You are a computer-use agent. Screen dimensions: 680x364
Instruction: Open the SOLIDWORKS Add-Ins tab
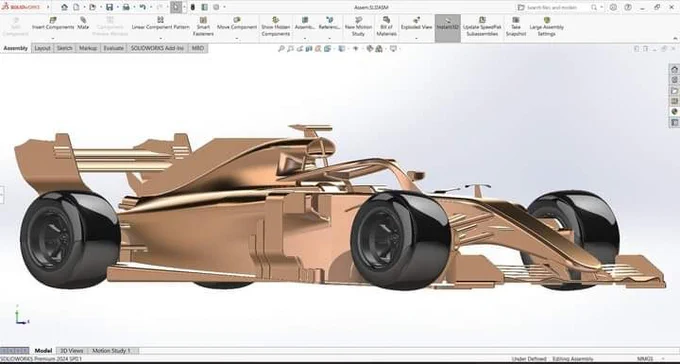[157, 48]
